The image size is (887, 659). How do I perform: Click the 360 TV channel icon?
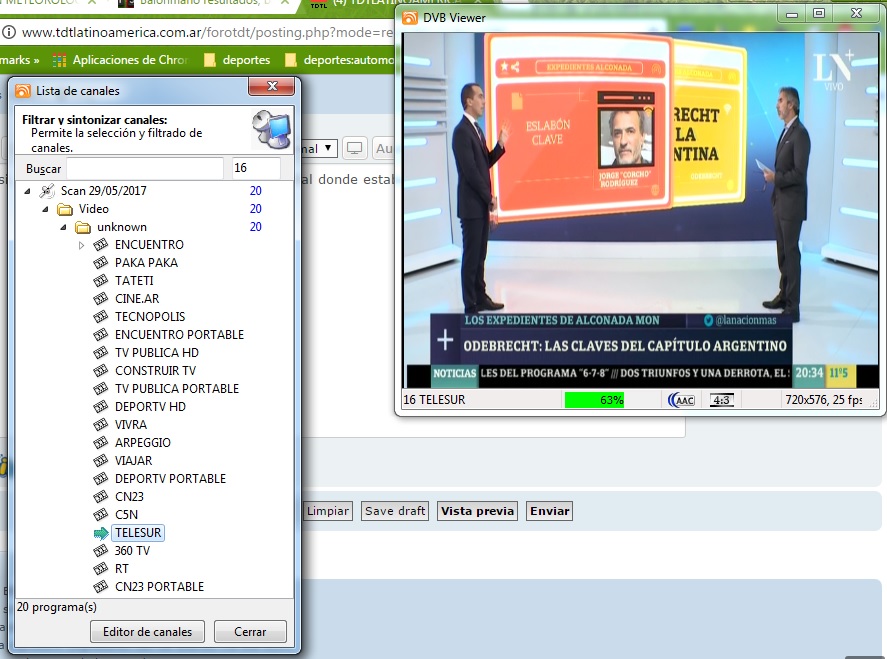(101, 550)
